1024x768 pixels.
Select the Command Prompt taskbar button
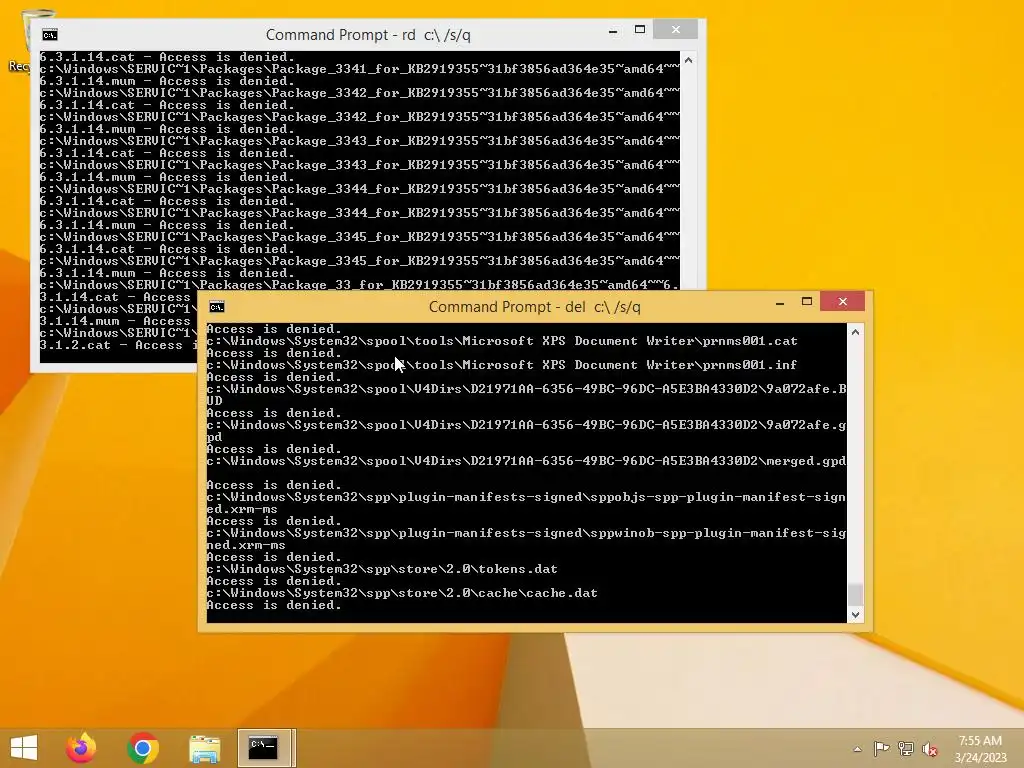266,748
